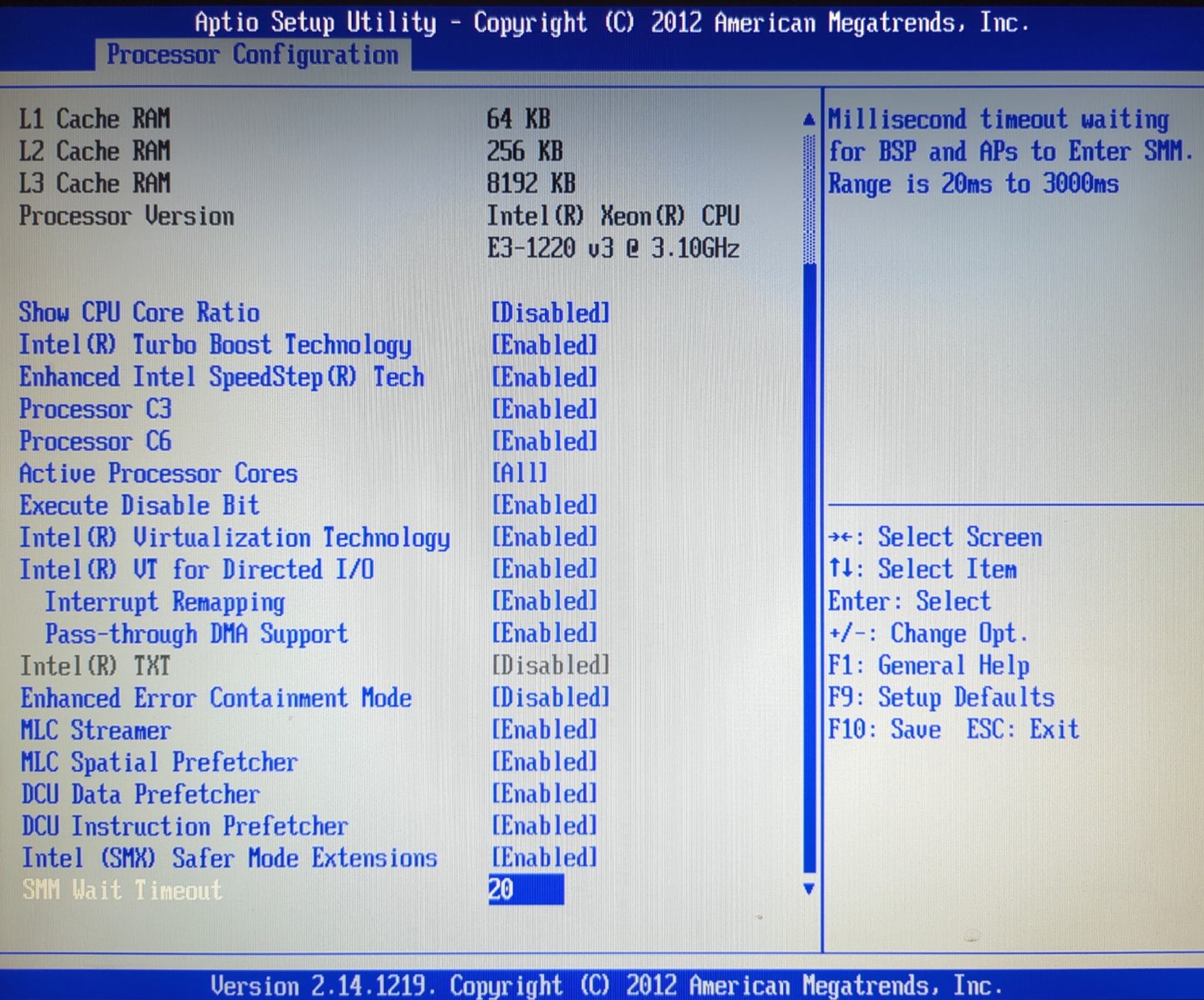
Task: Select the Processor C6 label
Action: click(95, 442)
